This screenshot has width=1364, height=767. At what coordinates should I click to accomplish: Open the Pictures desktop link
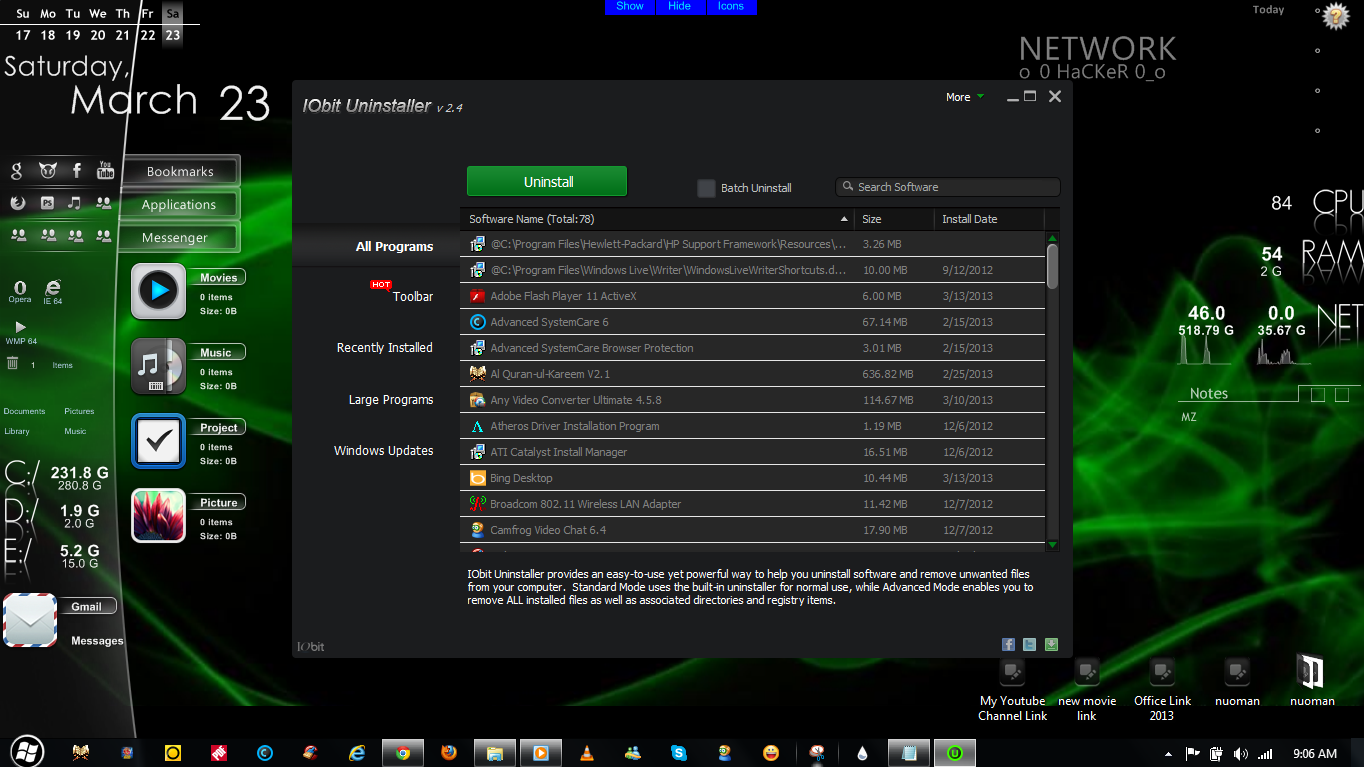[79, 411]
